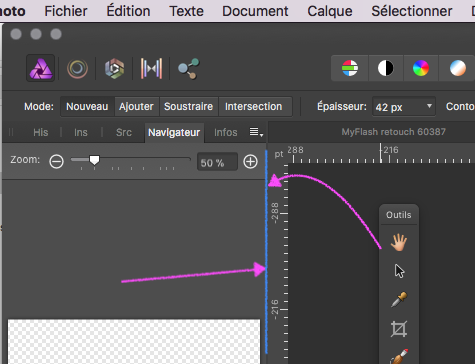Switch to the Liquify persona
The height and width of the screenshot is (364, 475).
tap(77, 69)
